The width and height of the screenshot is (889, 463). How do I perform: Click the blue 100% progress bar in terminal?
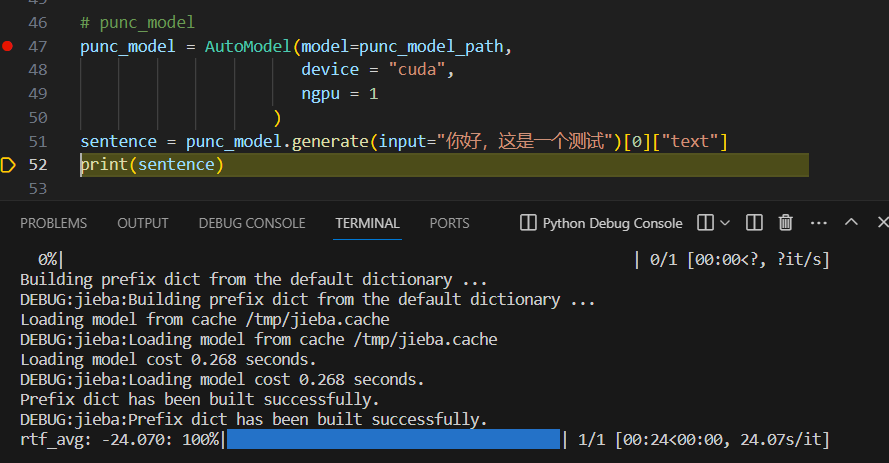(x=393, y=439)
